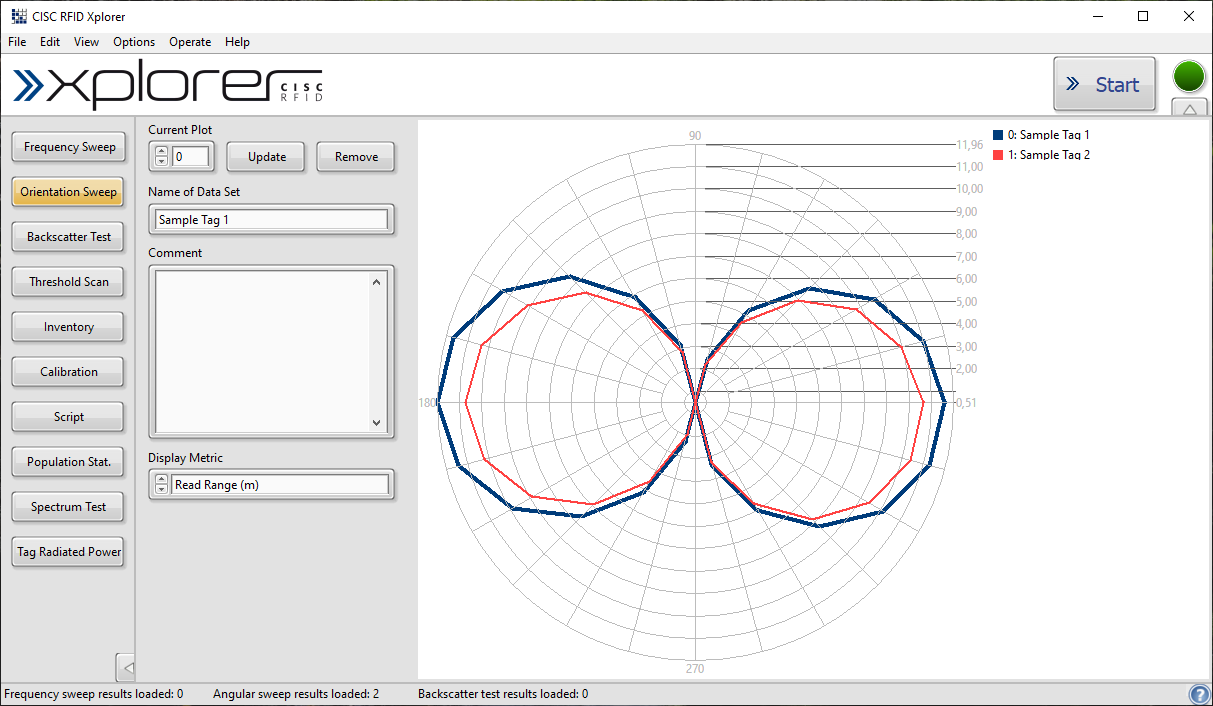Screen dimensions: 1213x706
Task: Maximize the Xplorer window
Action: pos(1143,16)
